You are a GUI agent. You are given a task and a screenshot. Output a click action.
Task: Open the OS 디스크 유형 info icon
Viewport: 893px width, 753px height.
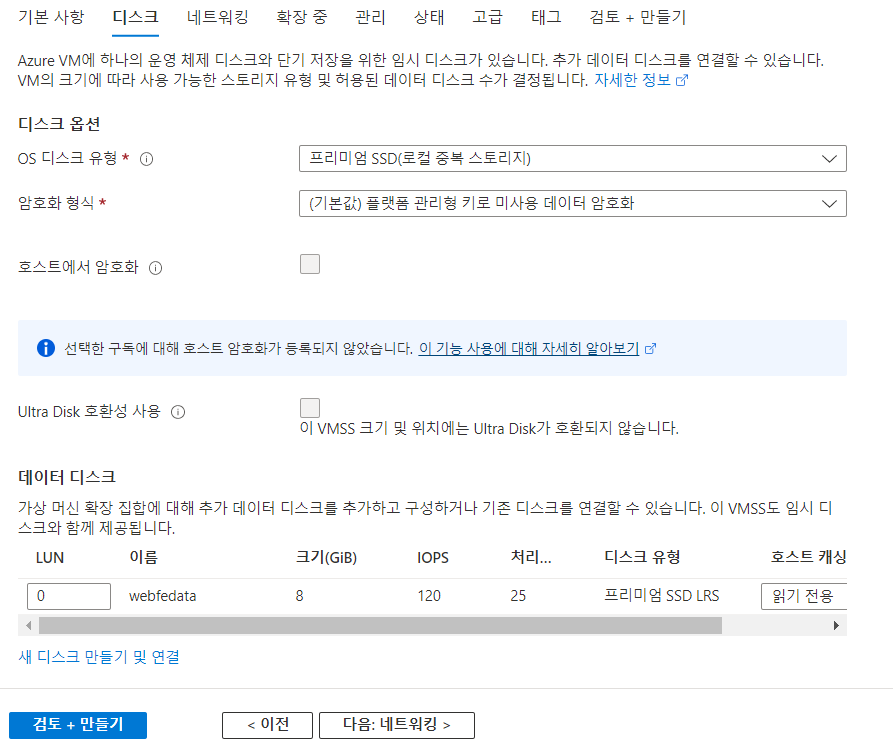click(146, 159)
